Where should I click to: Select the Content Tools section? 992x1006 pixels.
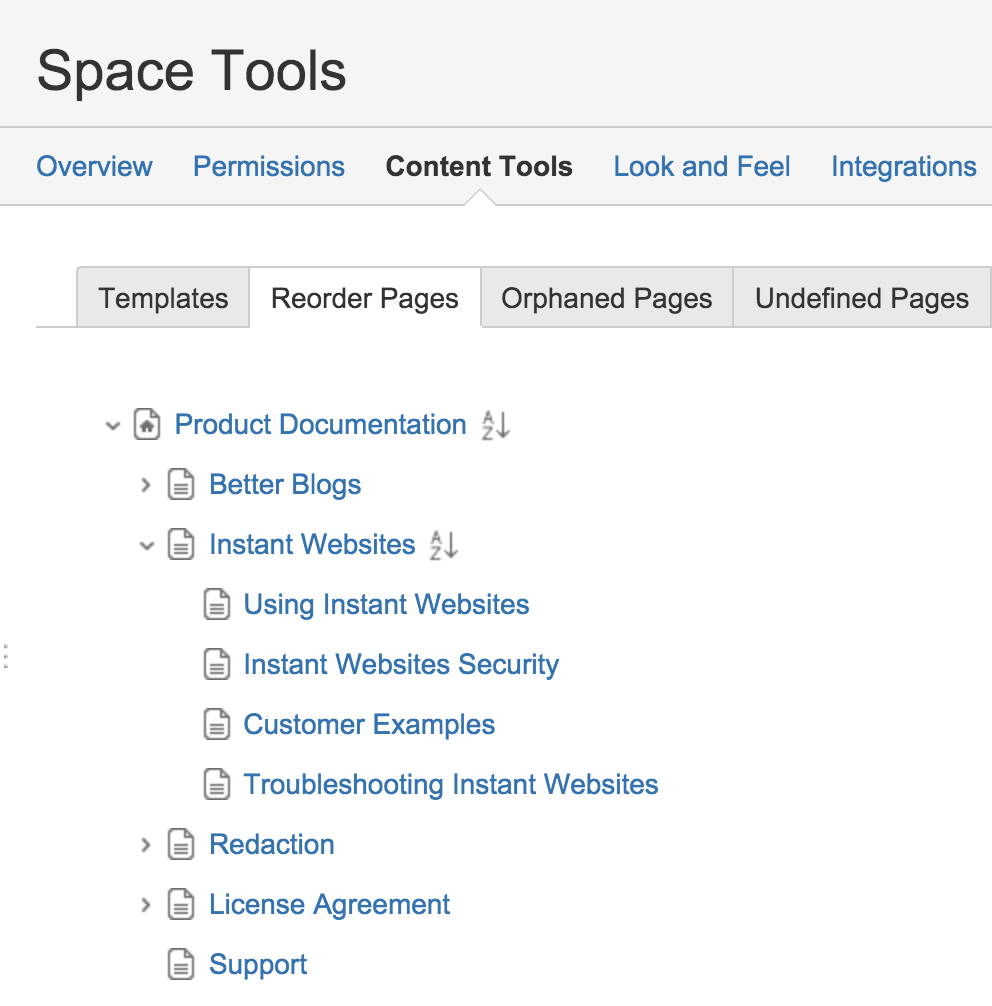479,167
